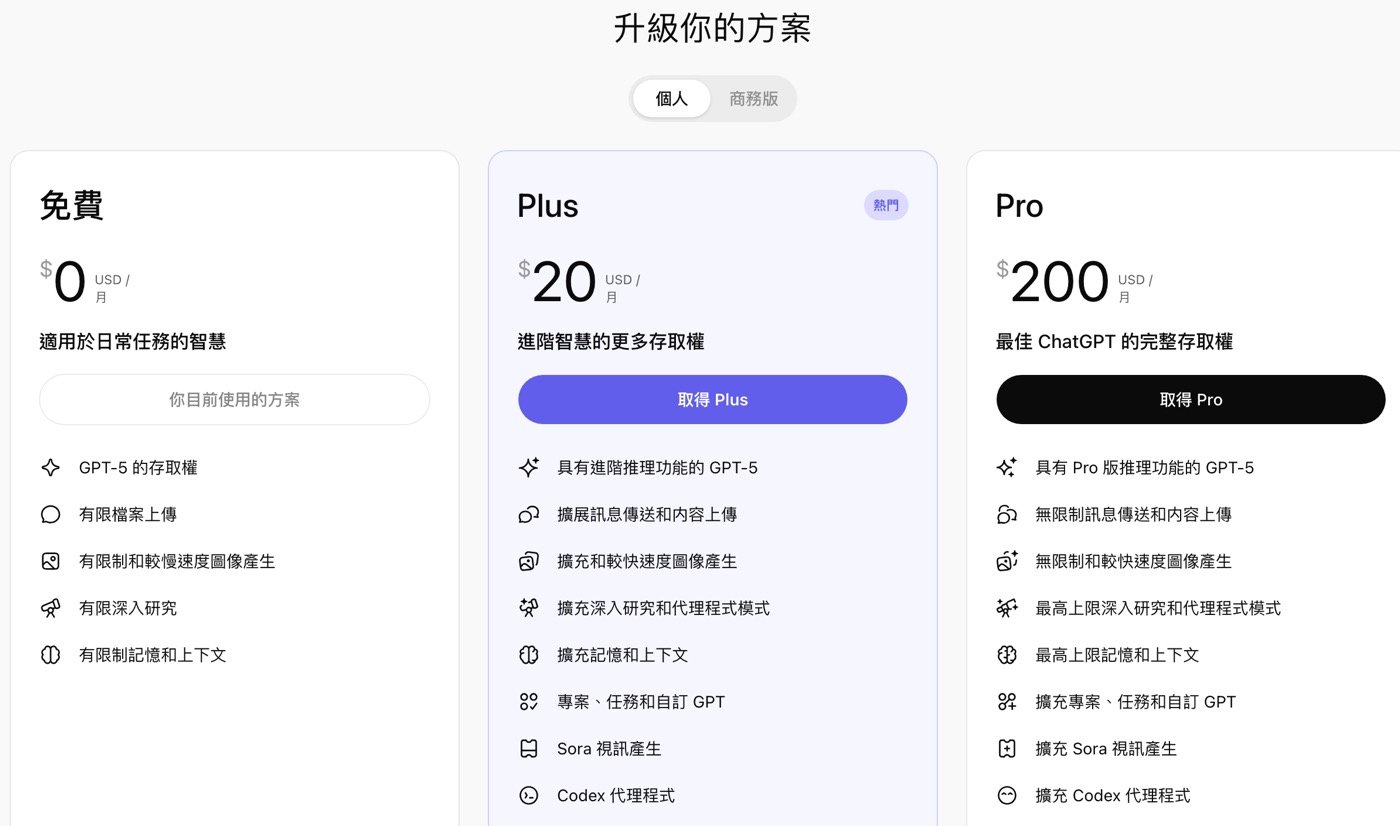
Task: Click the Codex 代理程式 text in Plus card
Action: pos(616,796)
